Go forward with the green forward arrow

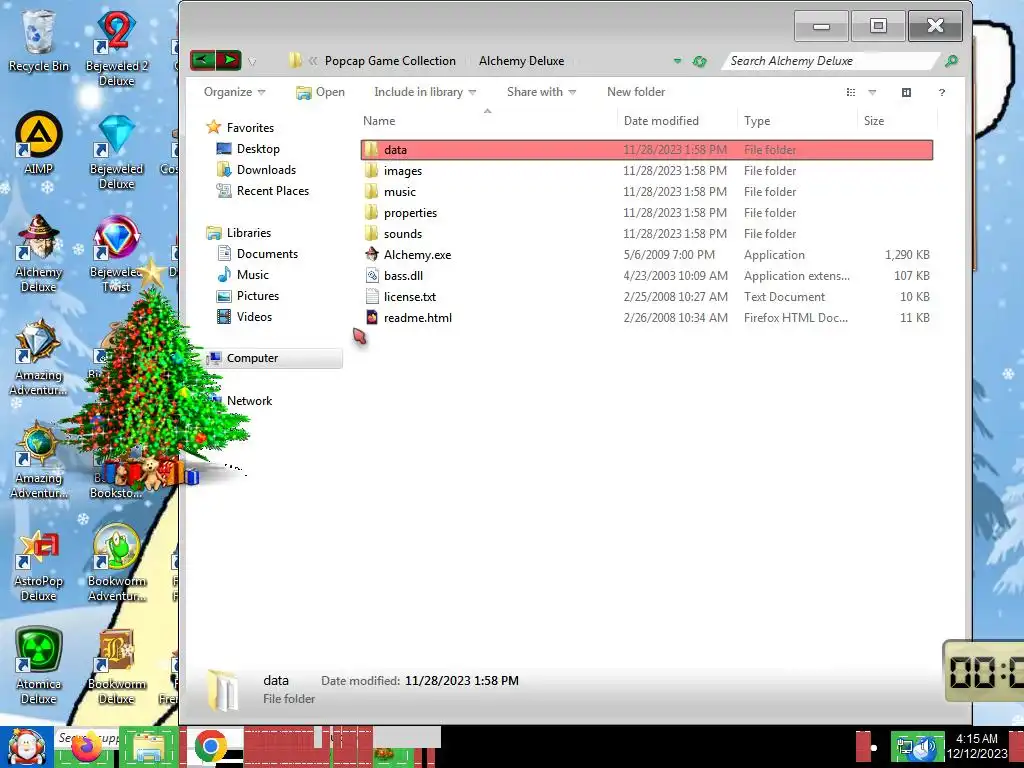pyautogui.click(x=229, y=61)
